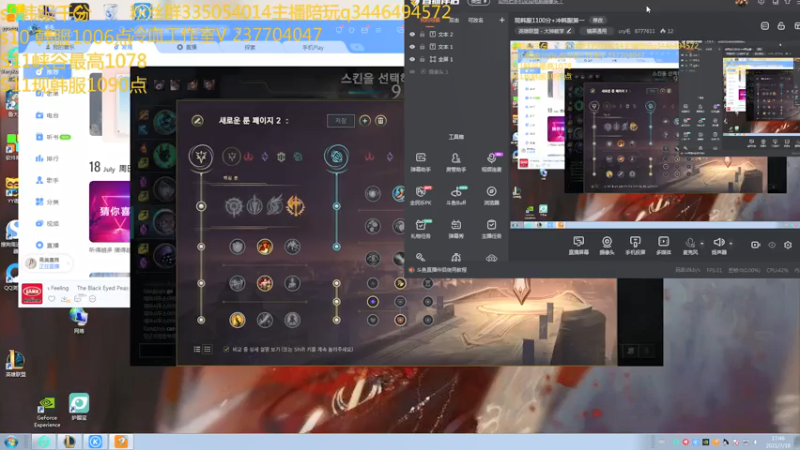
Task: Click the 저장 save button
Action: tap(341, 121)
